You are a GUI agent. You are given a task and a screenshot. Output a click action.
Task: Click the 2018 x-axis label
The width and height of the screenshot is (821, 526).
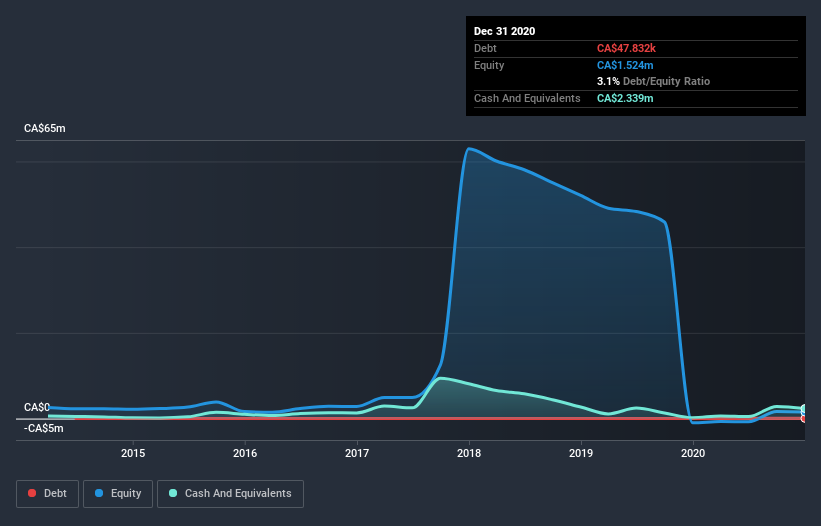pyautogui.click(x=469, y=453)
